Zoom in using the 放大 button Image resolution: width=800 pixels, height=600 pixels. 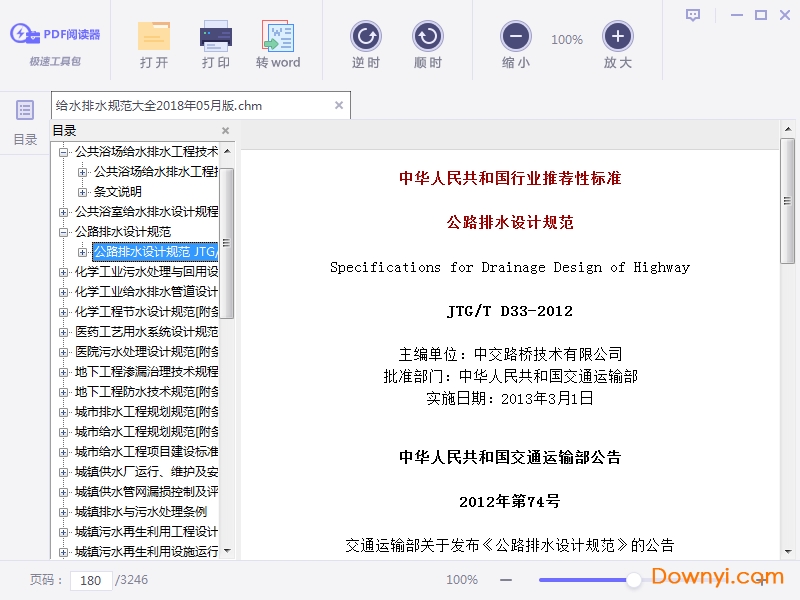[618, 37]
